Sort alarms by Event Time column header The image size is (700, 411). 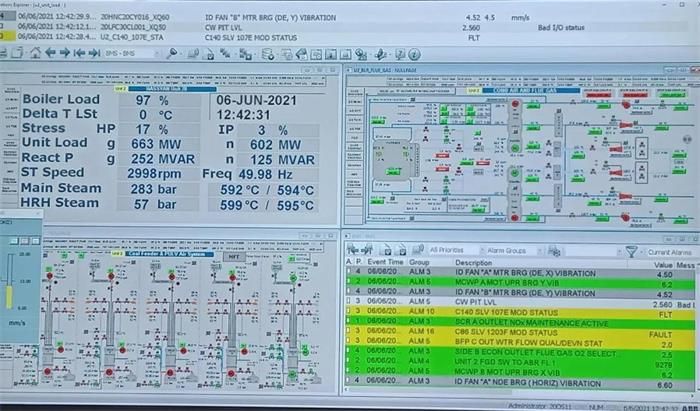(388, 262)
